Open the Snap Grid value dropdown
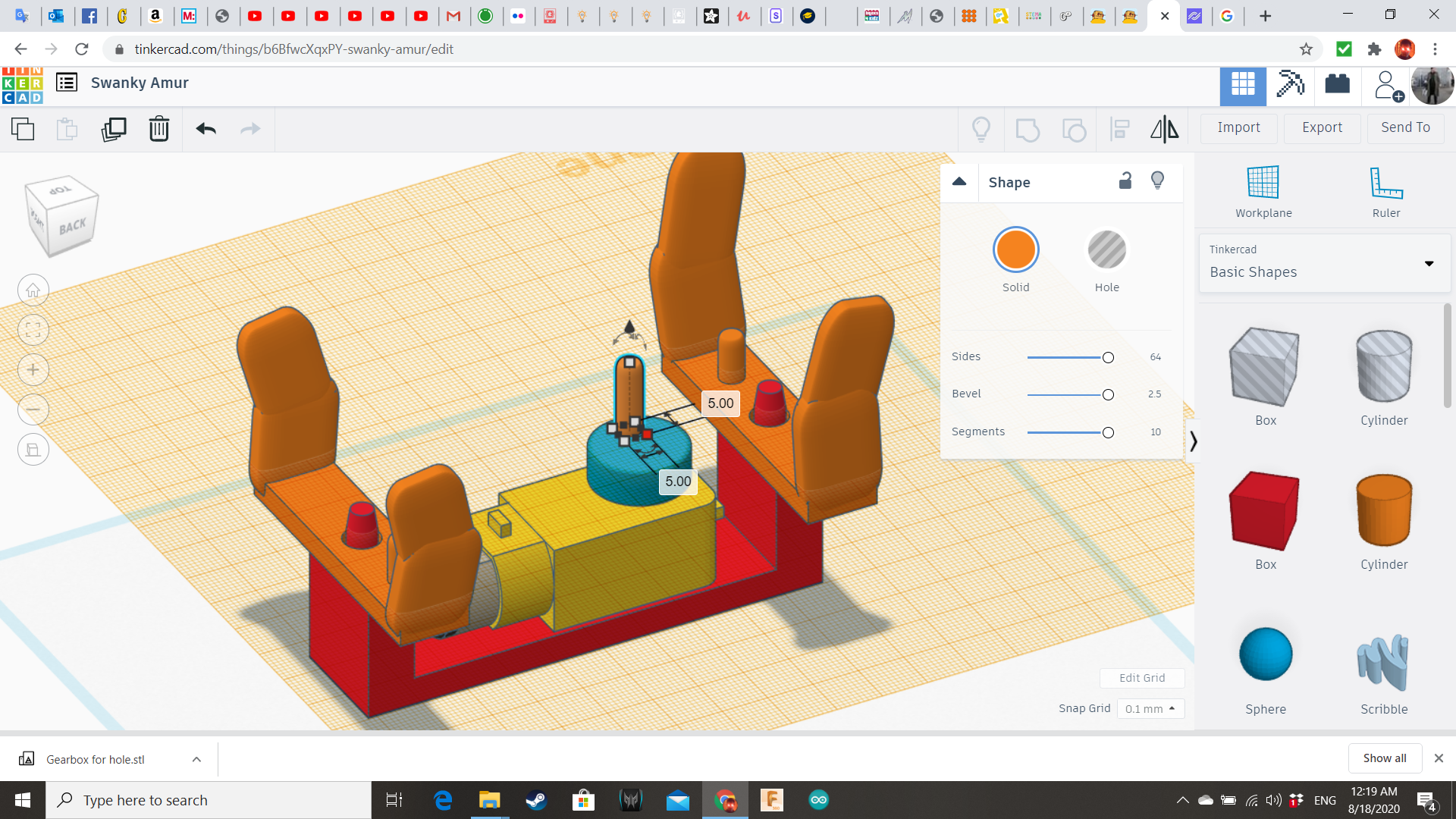 (1150, 708)
